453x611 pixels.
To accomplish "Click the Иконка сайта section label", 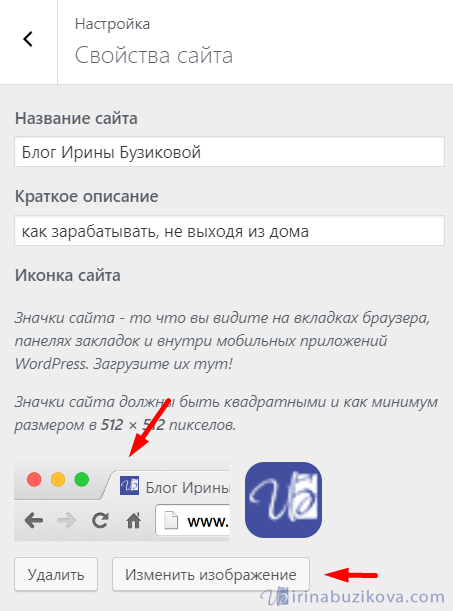I will point(68,275).
